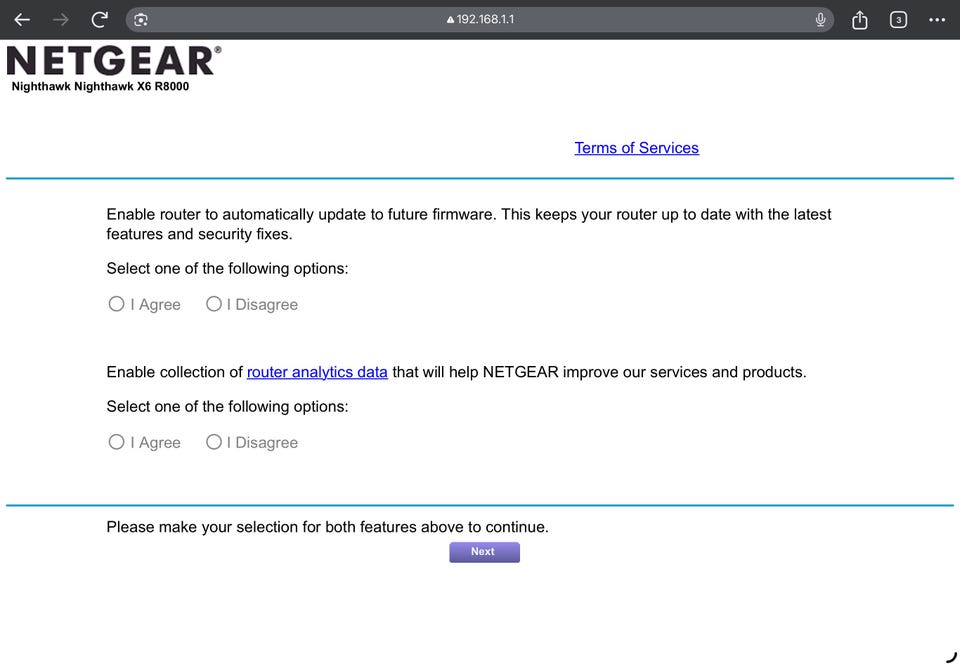Click the 192.168.1.1 address bar
The width and height of the screenshot is (960, 666).
pos(479,20)
